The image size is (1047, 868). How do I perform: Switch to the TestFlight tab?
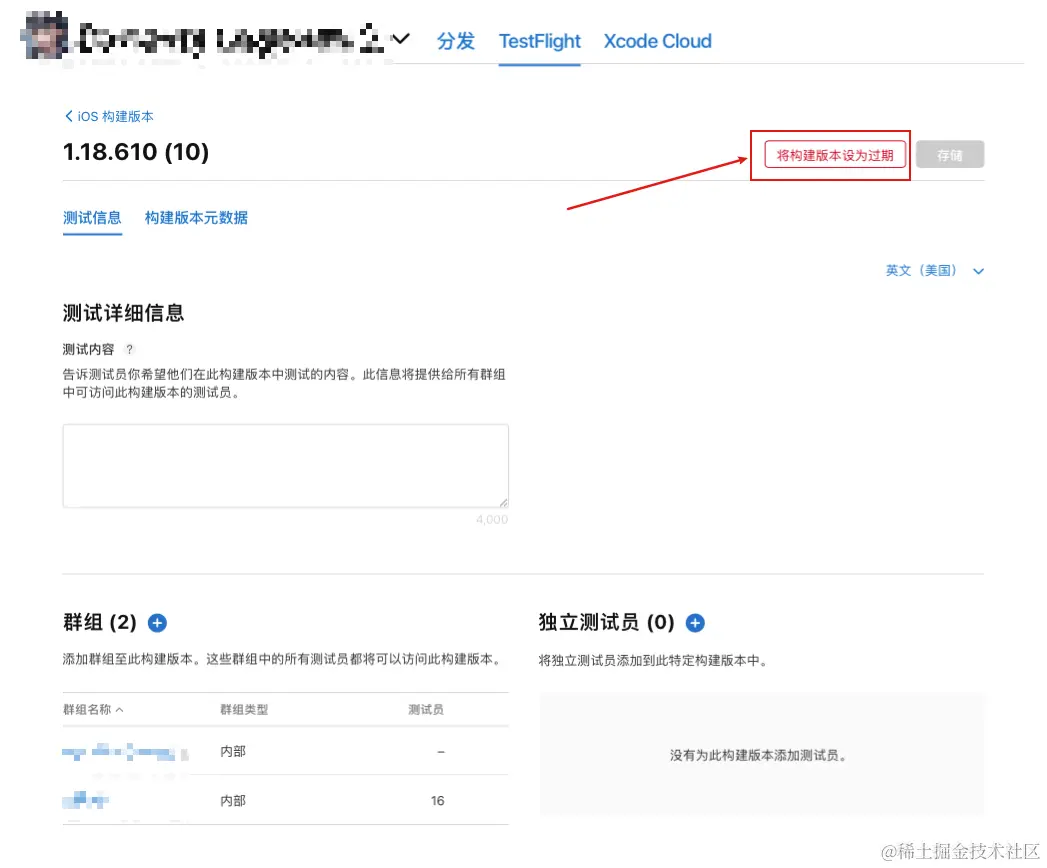click(540, 41)
